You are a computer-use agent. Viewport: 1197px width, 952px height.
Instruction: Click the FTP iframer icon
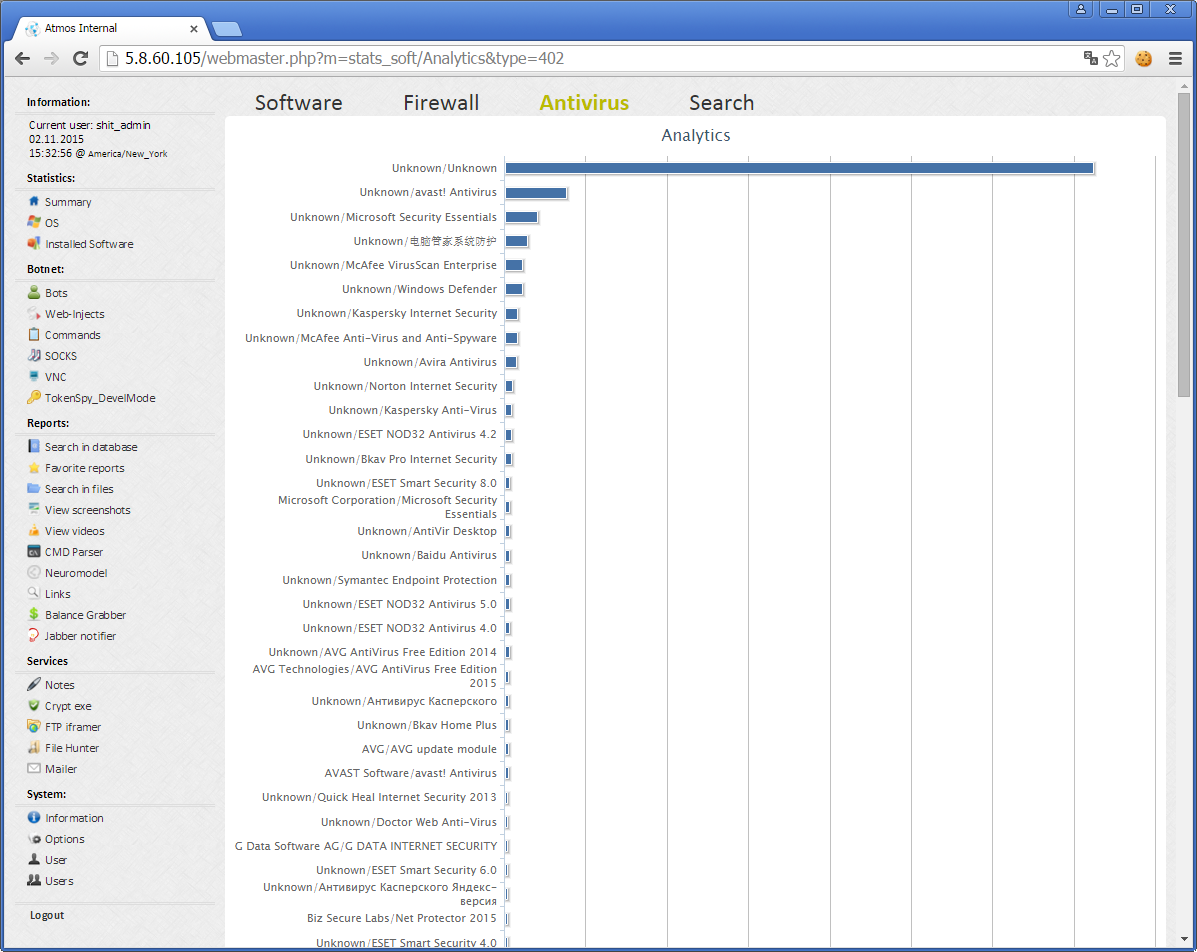click(34, 727)
